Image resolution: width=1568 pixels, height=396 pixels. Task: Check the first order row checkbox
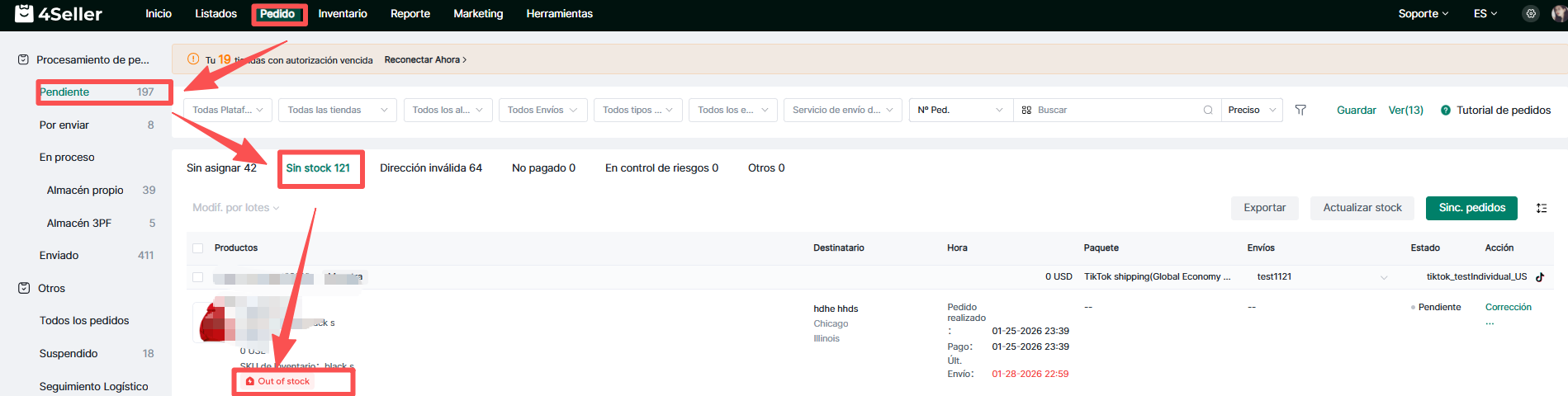(198, 277)
